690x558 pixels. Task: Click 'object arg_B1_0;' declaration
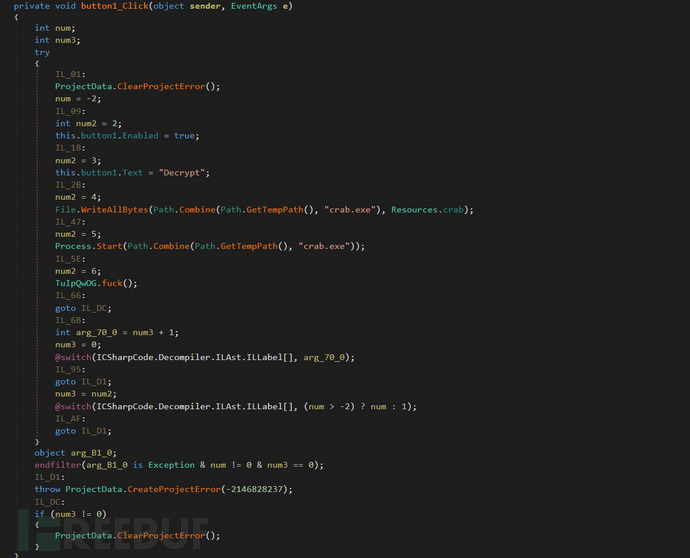pos(76,453)
